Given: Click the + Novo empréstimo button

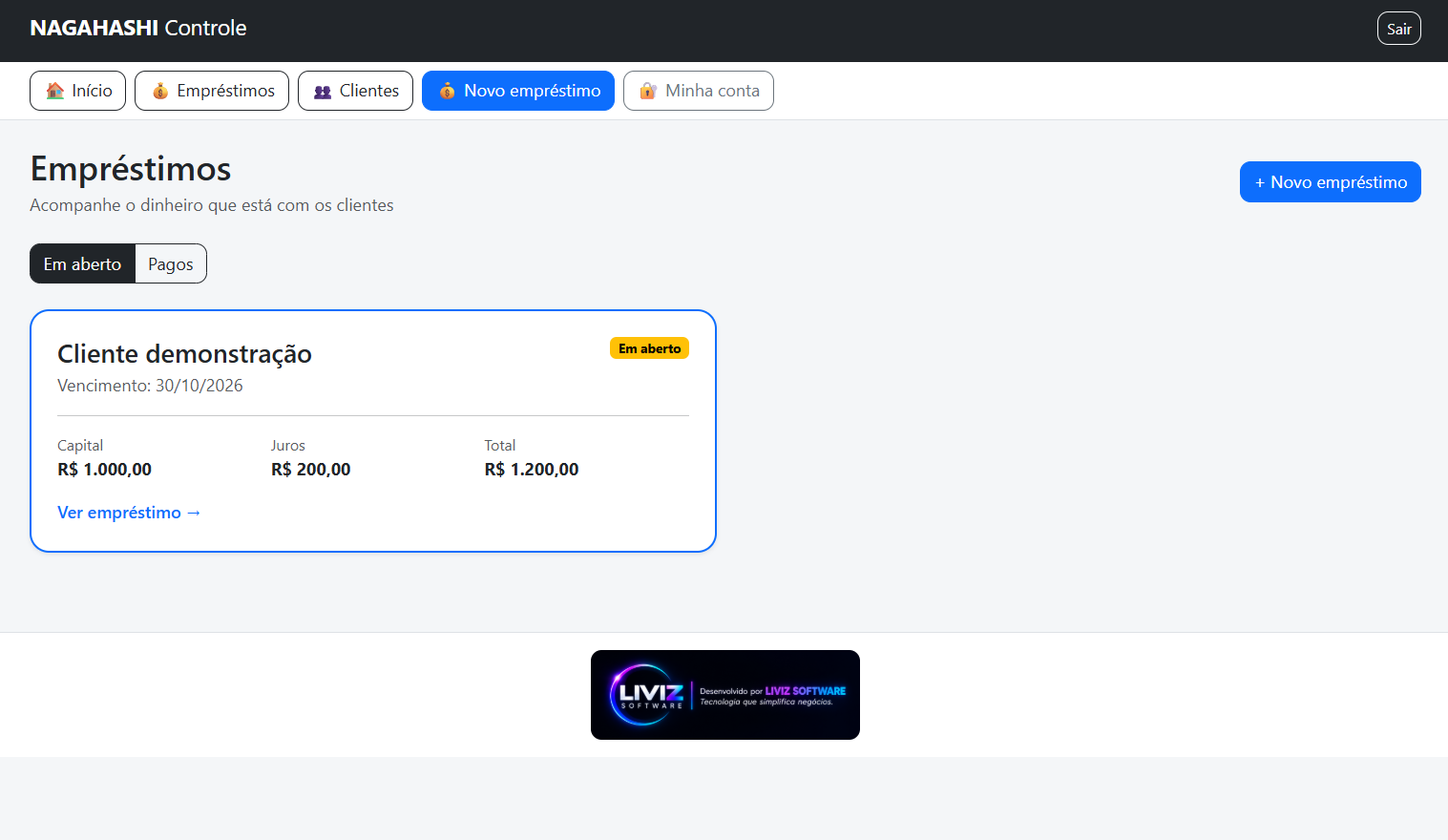Looking at the screenshot, I should 1331,181.
